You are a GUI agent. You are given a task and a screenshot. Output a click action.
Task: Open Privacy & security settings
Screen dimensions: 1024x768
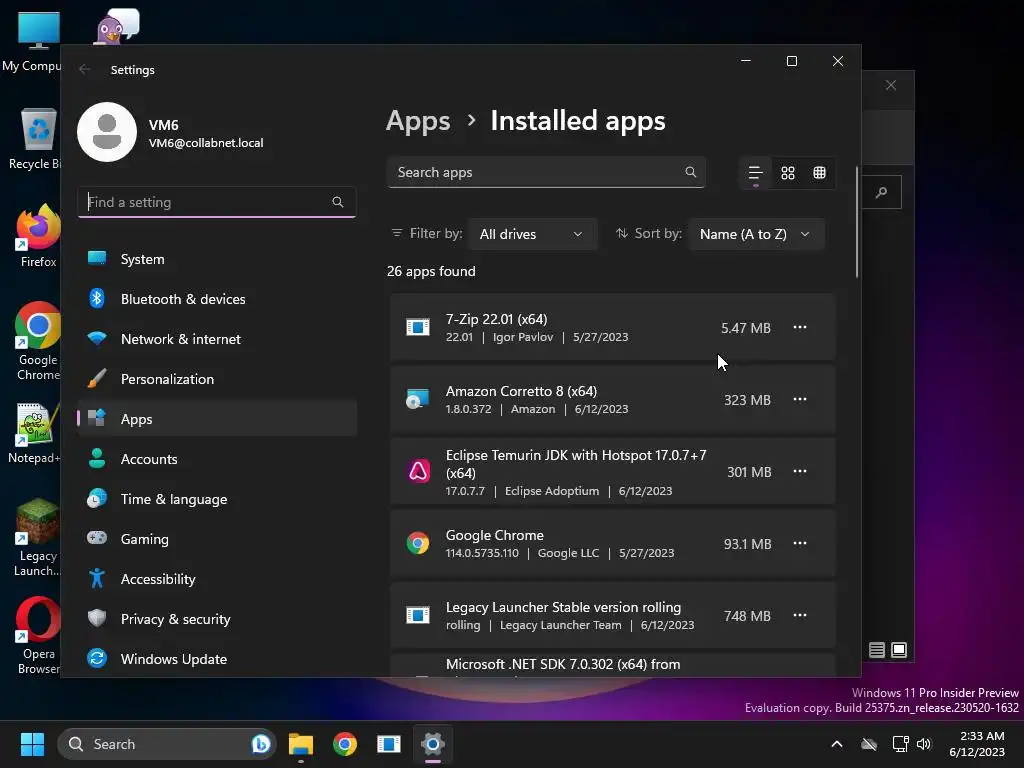coord(217,618)
